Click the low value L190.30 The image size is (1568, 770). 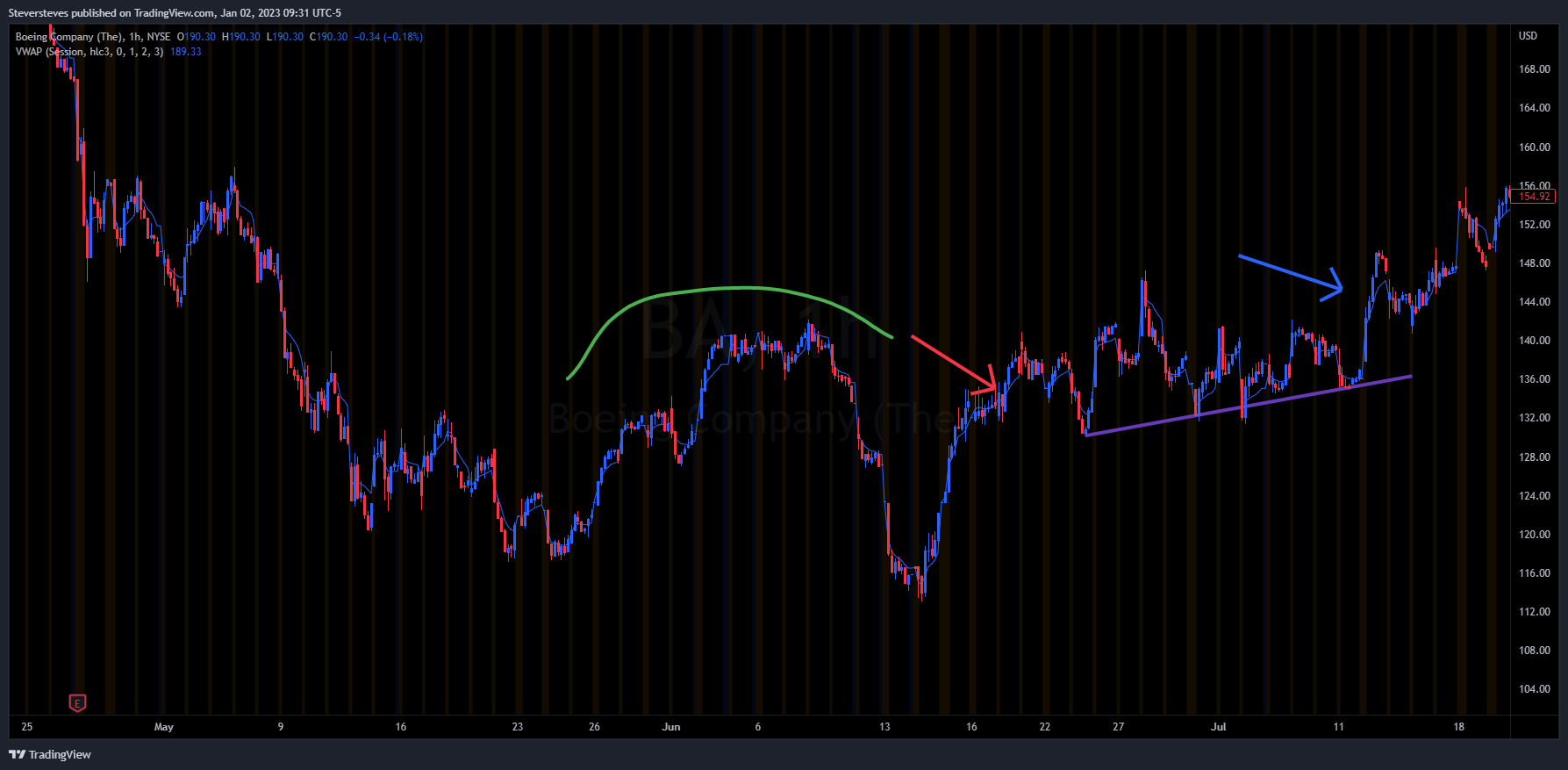pyautogui.click(x=285, y=37)
